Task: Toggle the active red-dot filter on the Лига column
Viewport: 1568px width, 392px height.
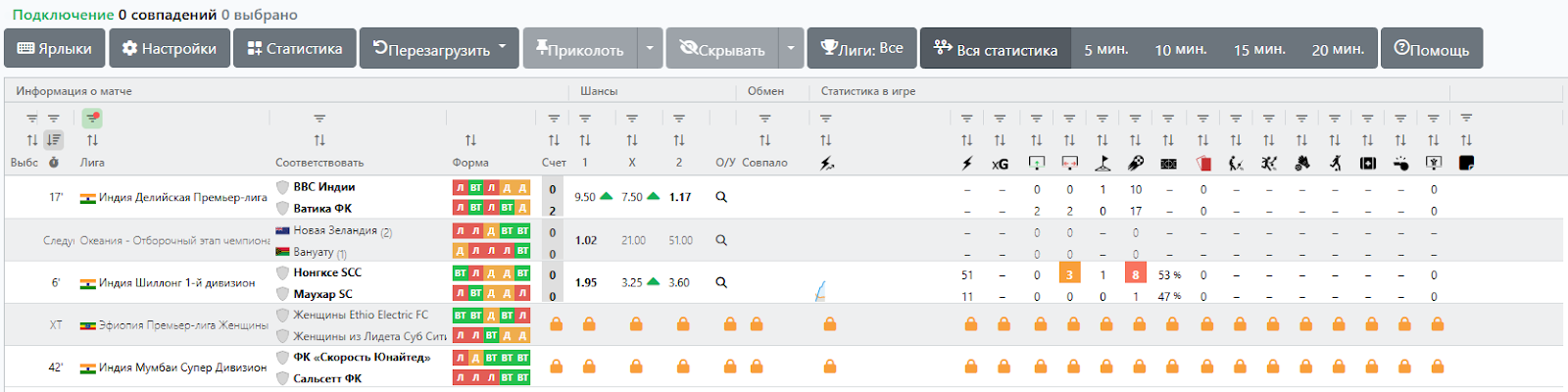Action: 92,119
